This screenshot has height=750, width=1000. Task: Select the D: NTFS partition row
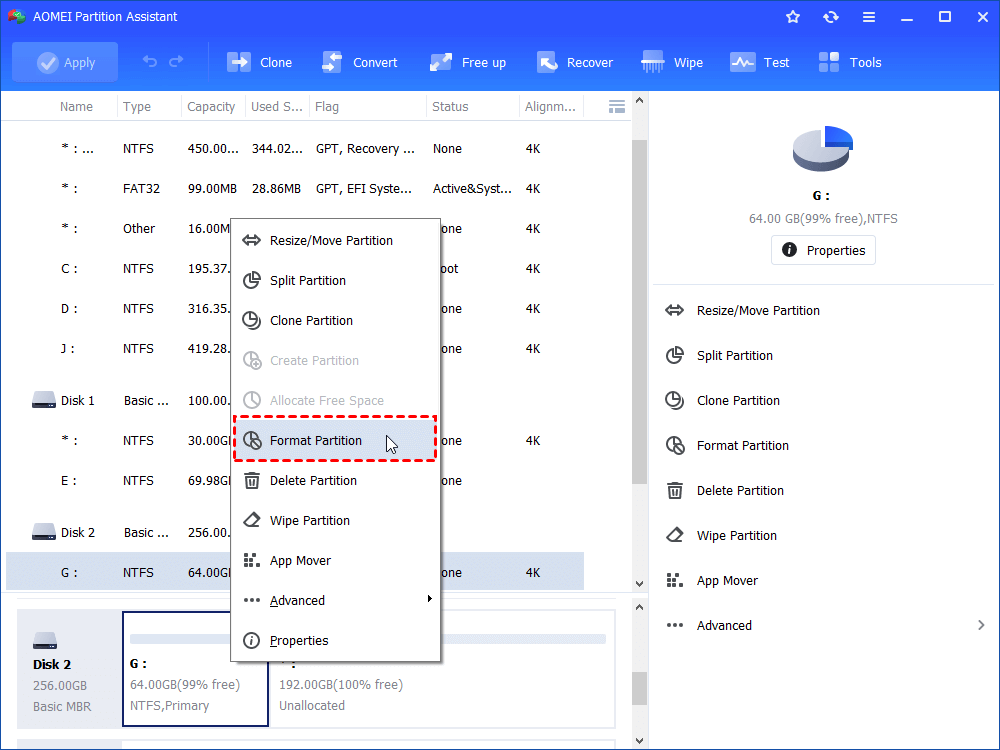click(x=295, y=309)
